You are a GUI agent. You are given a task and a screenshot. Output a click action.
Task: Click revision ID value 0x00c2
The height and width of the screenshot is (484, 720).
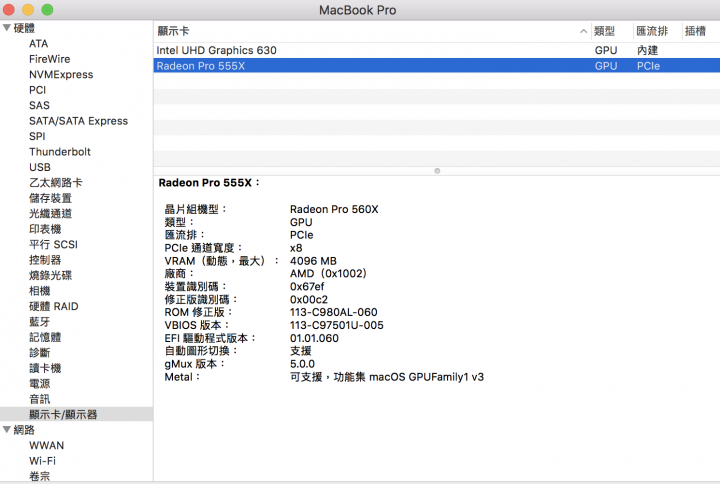tap(309, 299)
